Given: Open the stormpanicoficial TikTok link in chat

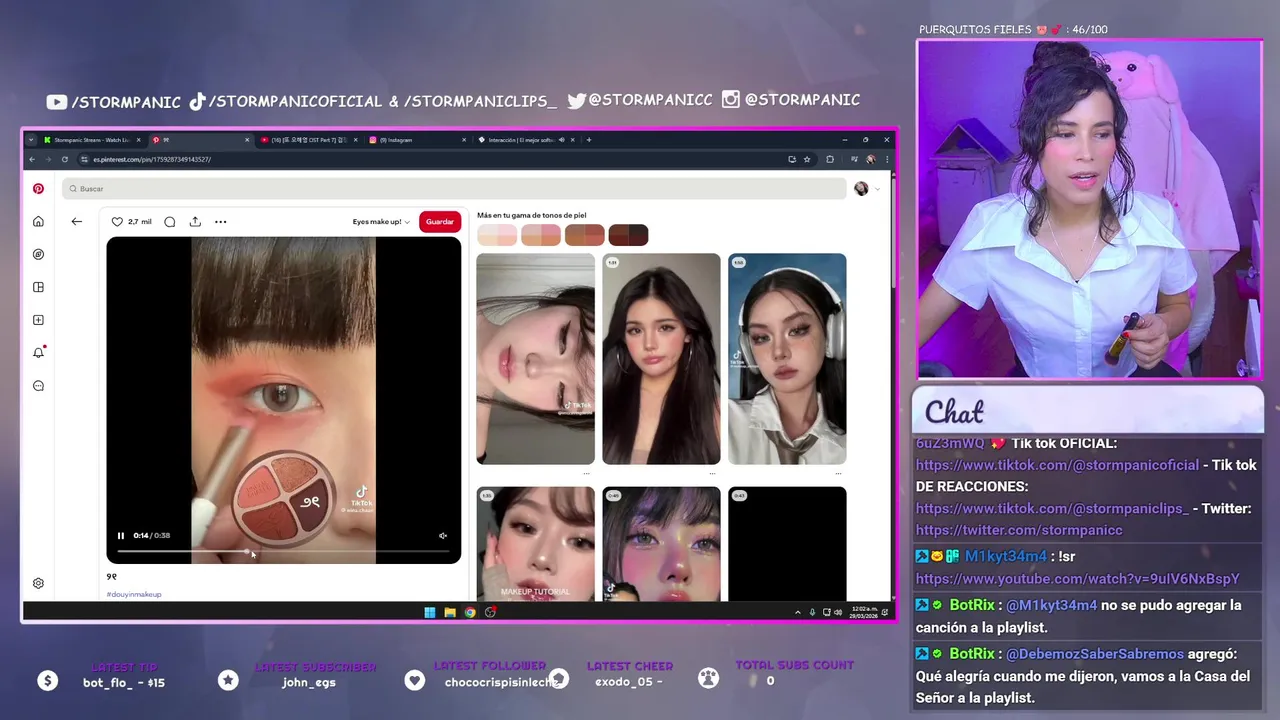Looking at the screenshot, I should pos(1057,465).
